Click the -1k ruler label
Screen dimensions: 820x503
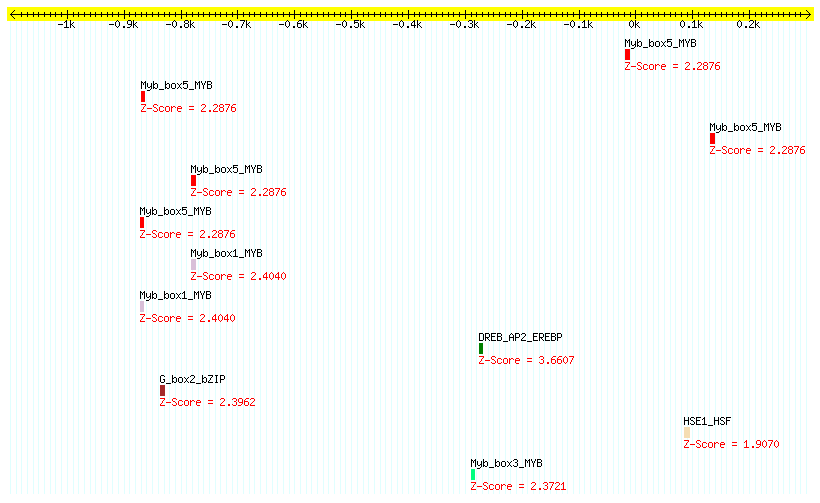66,25
